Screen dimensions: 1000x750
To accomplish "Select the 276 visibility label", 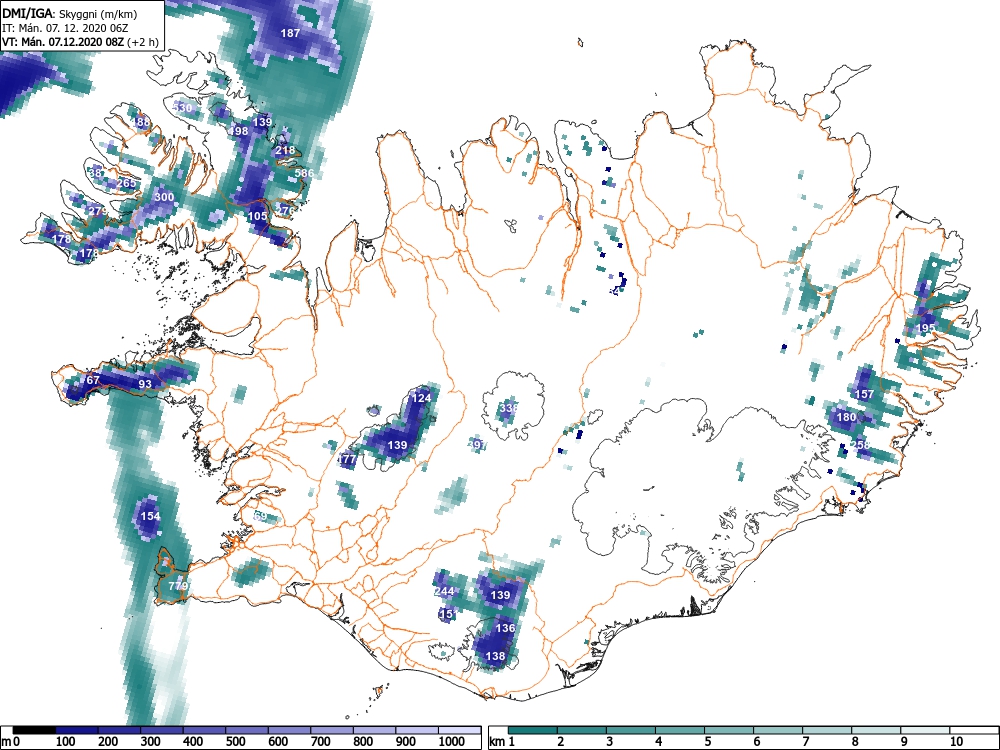I will pyautogui.click(x=286, y=210).
